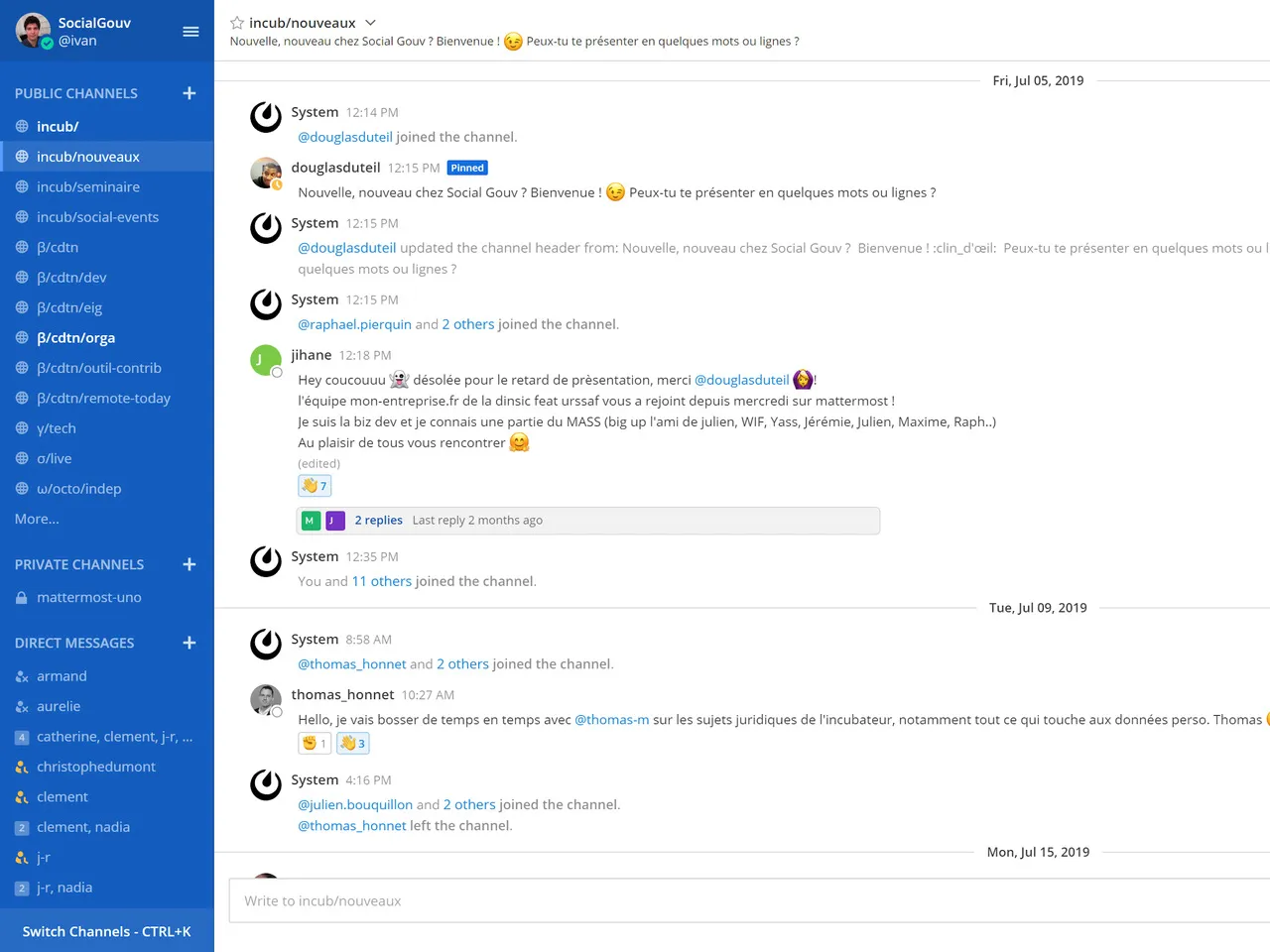Click the douglasduteil username on the post
Viewport: 1270px width, 952px height.
coord(335,168)
